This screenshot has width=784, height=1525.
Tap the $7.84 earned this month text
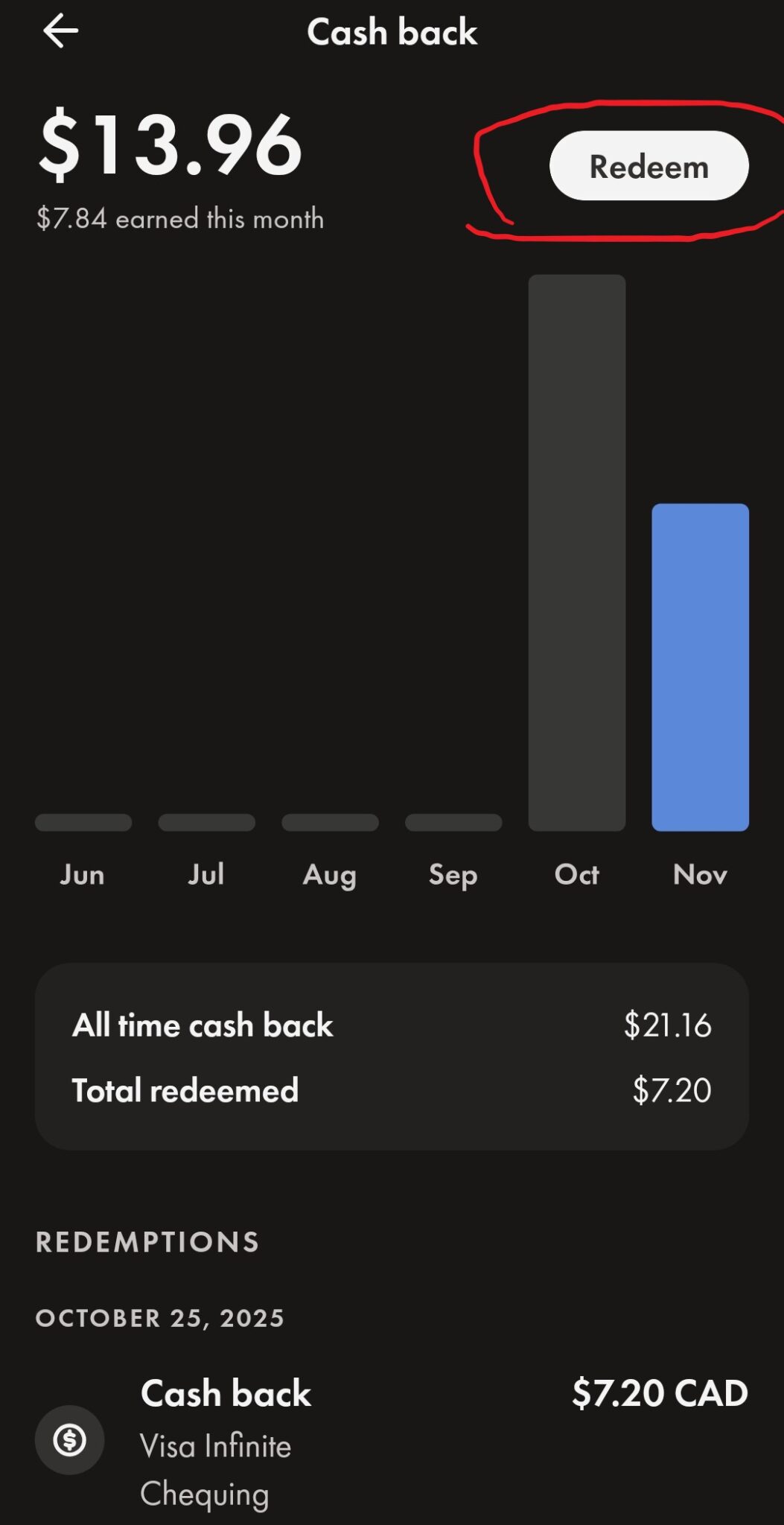click(180, 219)
